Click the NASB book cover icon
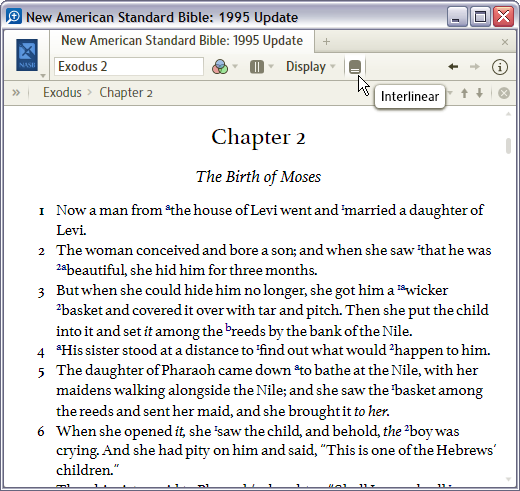This screenshot has width=520, height=491. 27,55
